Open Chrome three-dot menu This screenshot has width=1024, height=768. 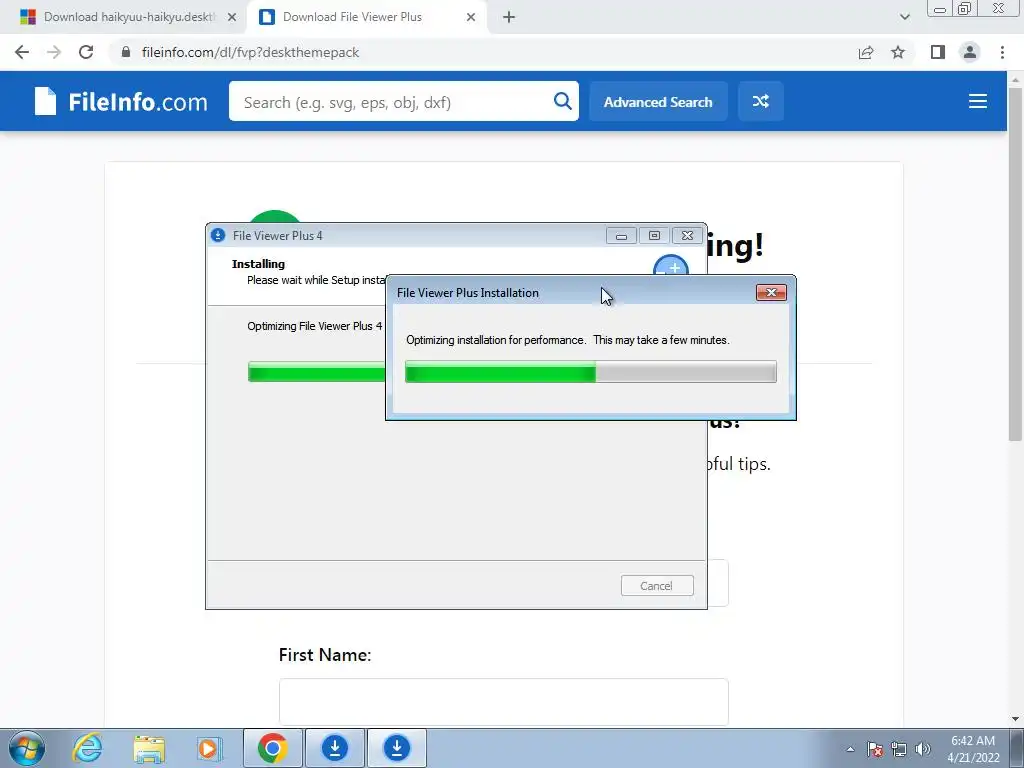1002,52
